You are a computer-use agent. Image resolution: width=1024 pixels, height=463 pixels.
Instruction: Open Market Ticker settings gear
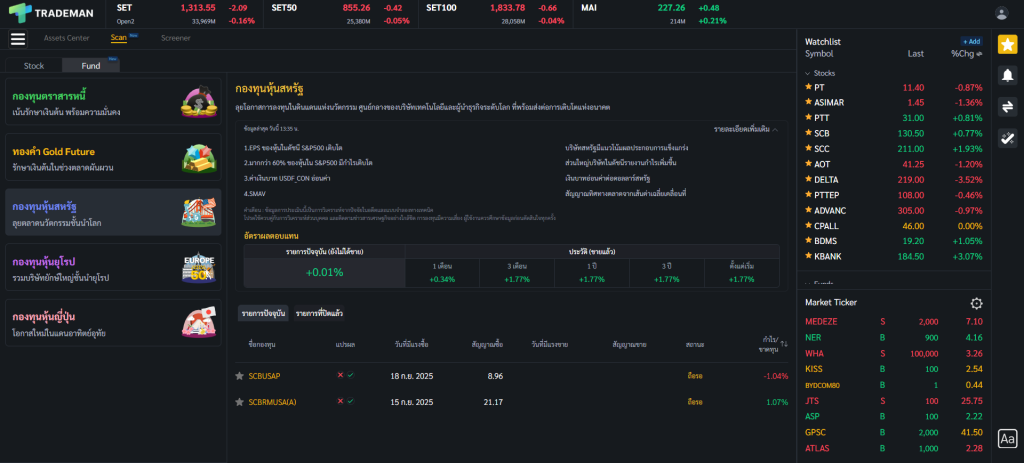[976, 303]
